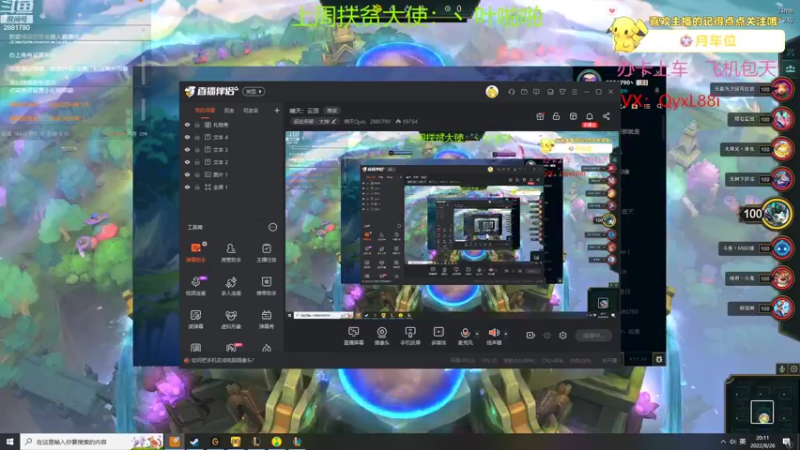This screenshot has height=450, width=800.
Task: Edit the game category pill with pencil
Action: [x=315, y=121]
